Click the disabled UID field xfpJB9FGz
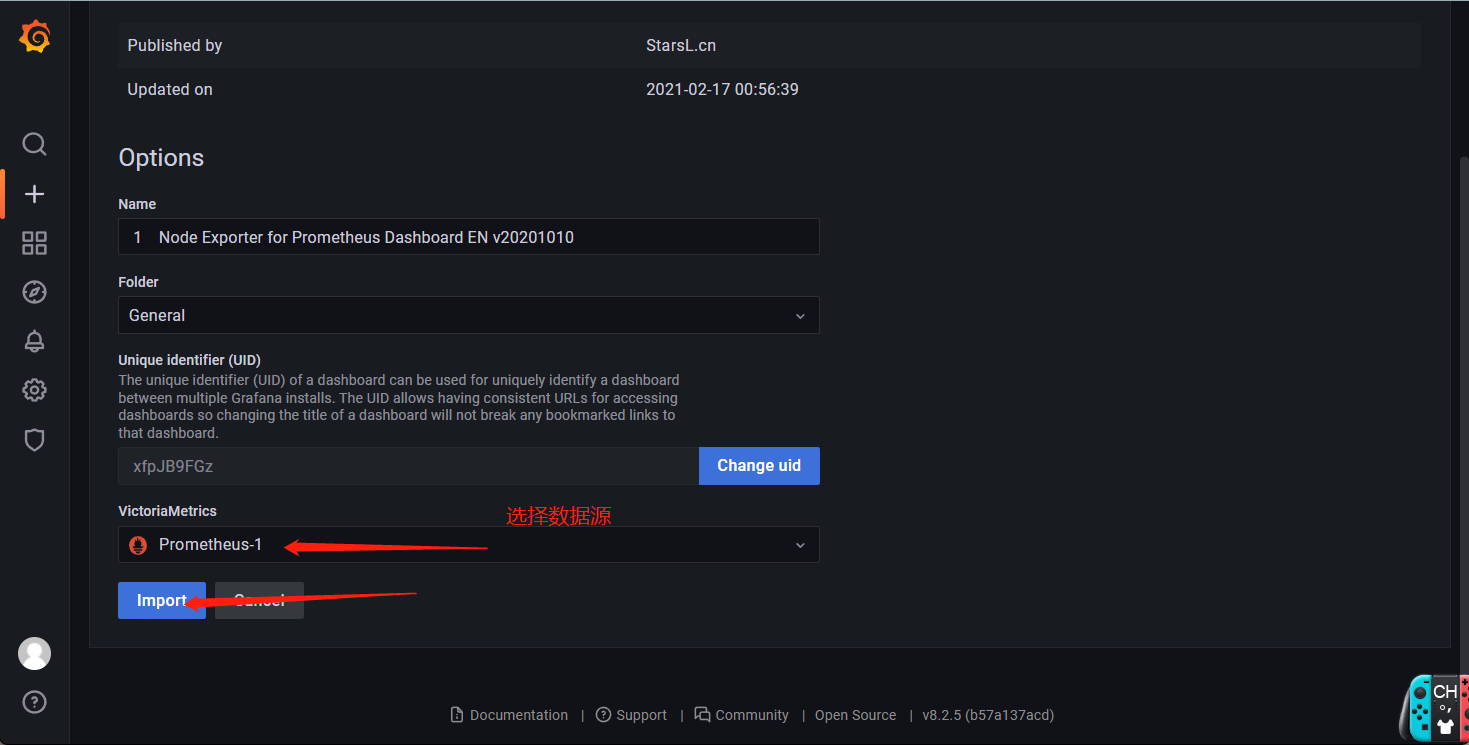1469x745 pixels. point(408,466)
